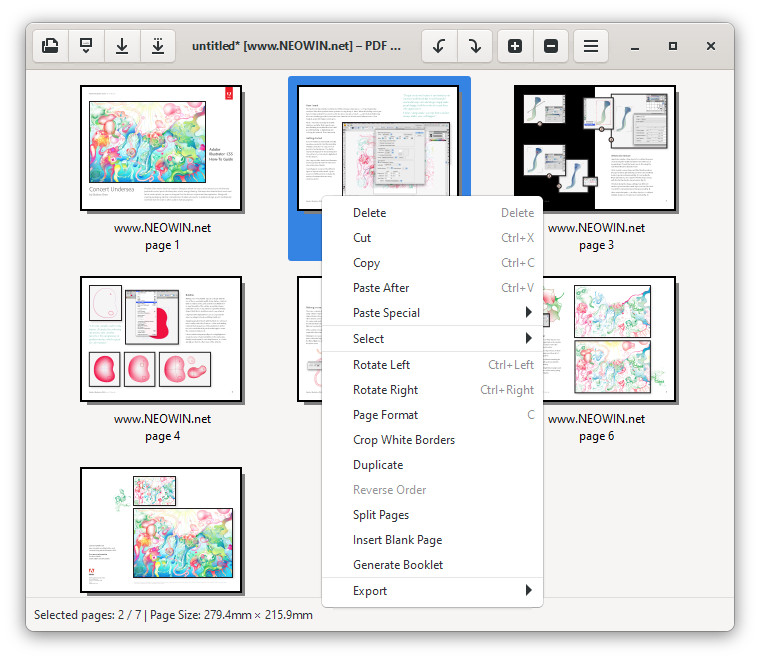Screen dimensions: 760x660
Task: Click Insert Blank Page menu entry
Action: click(397, 540)
